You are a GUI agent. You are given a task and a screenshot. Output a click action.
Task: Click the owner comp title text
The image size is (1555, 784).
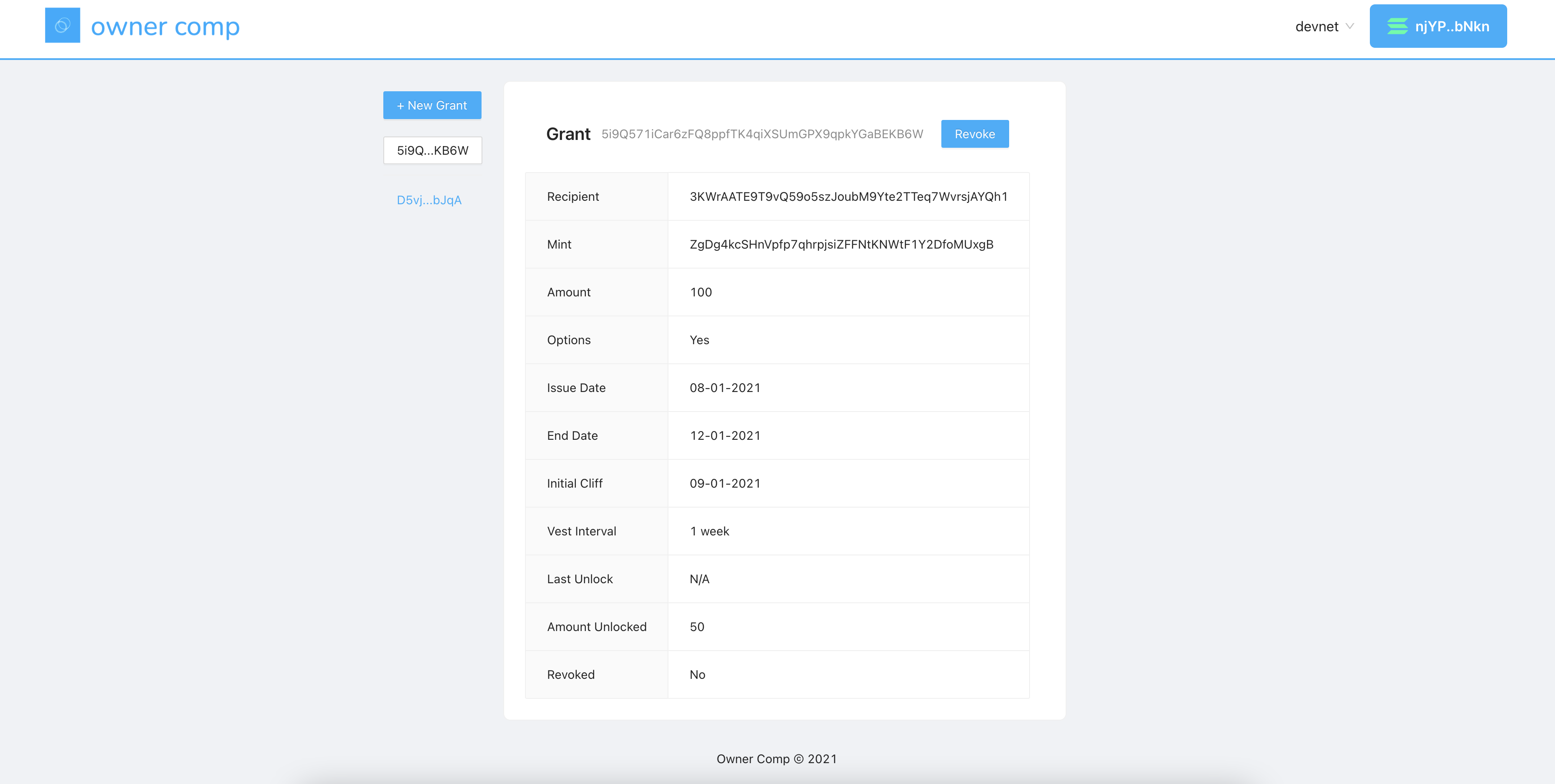165,27
